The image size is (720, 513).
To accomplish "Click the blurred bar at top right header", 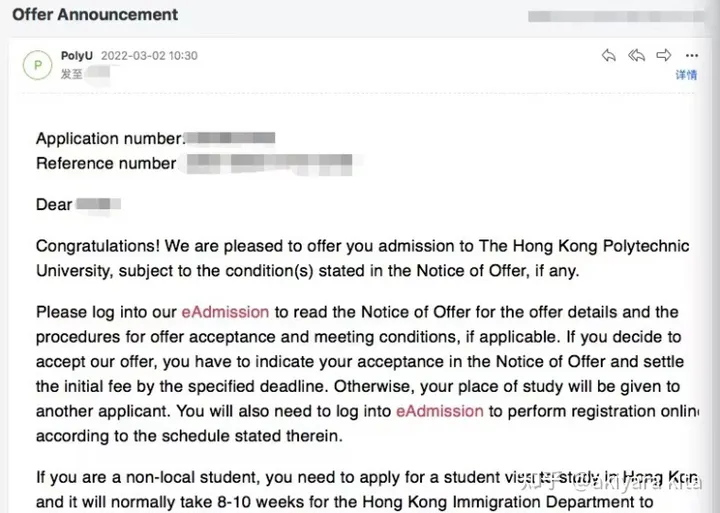I will 615,17.
